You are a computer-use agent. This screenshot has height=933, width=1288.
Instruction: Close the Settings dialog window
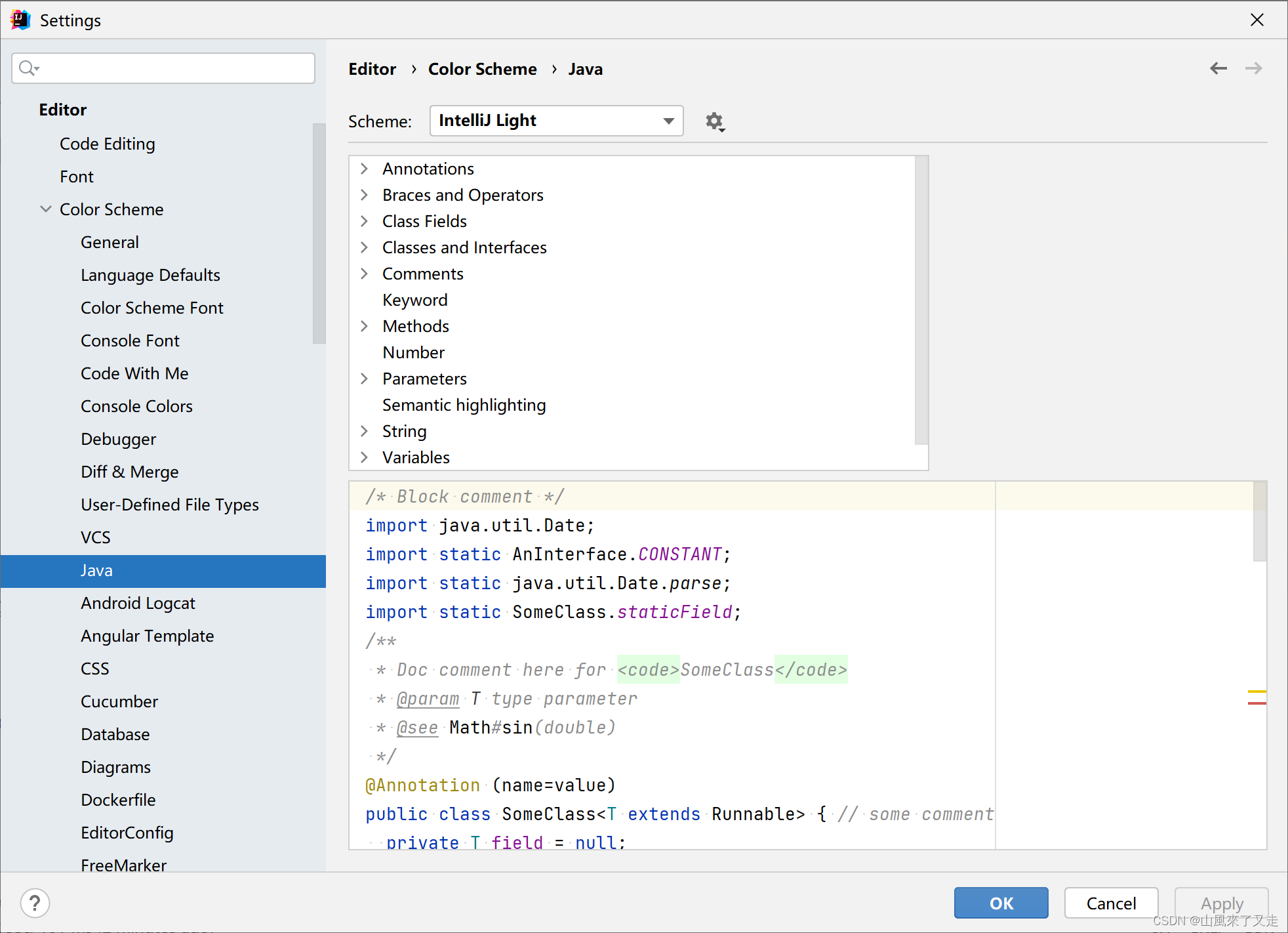tap(1257, 20)
